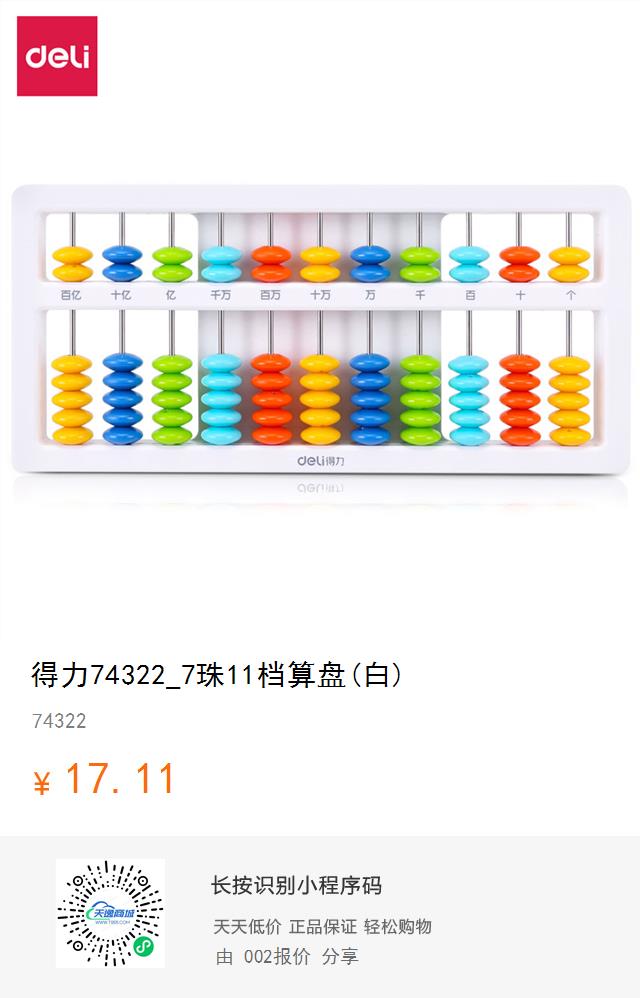Click the yellow upper beads on 十万 column

click(320, 264)
